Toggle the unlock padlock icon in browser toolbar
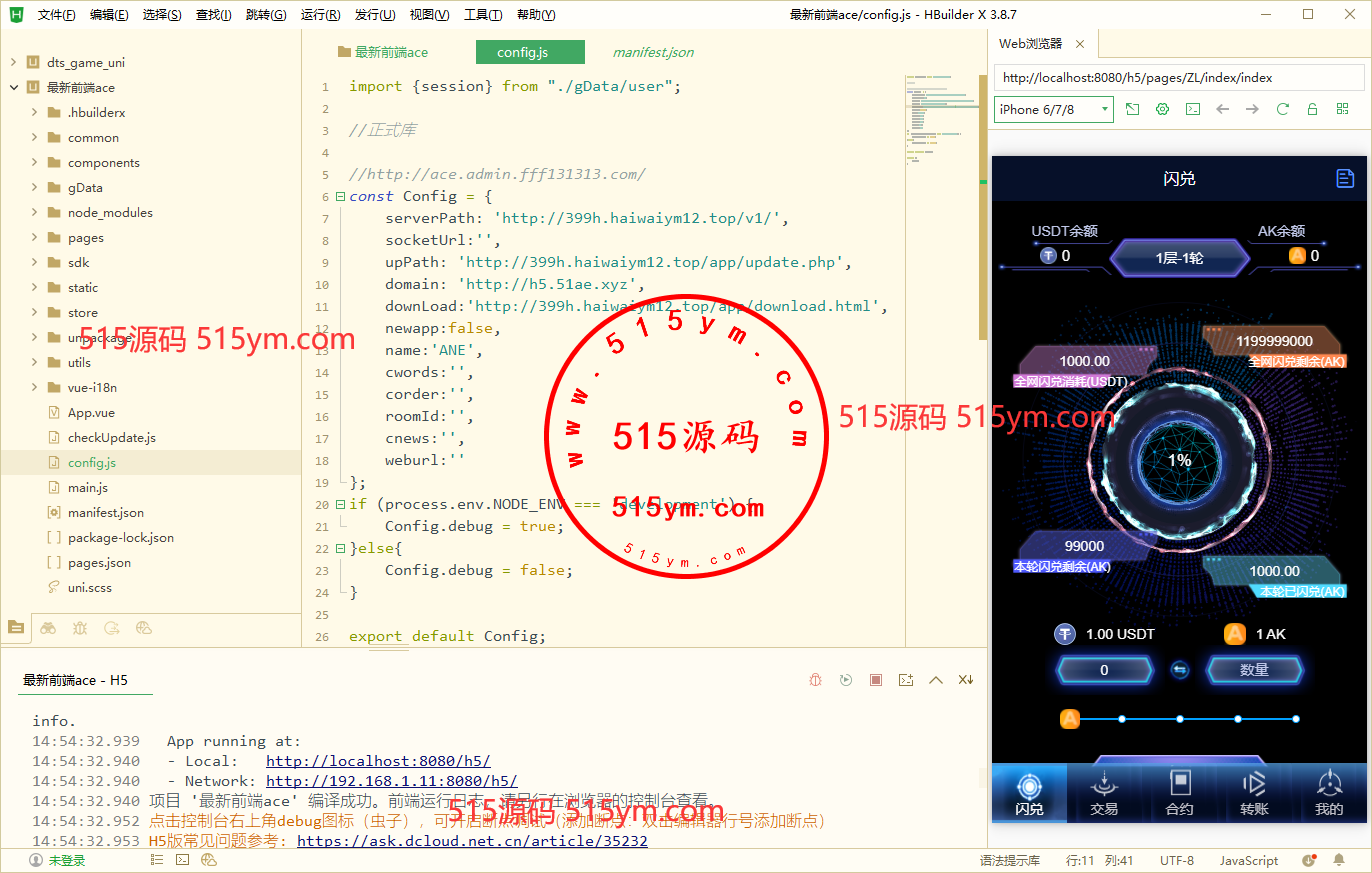1372x873 pixels. pyautogui.click(x=1312, y=109)
